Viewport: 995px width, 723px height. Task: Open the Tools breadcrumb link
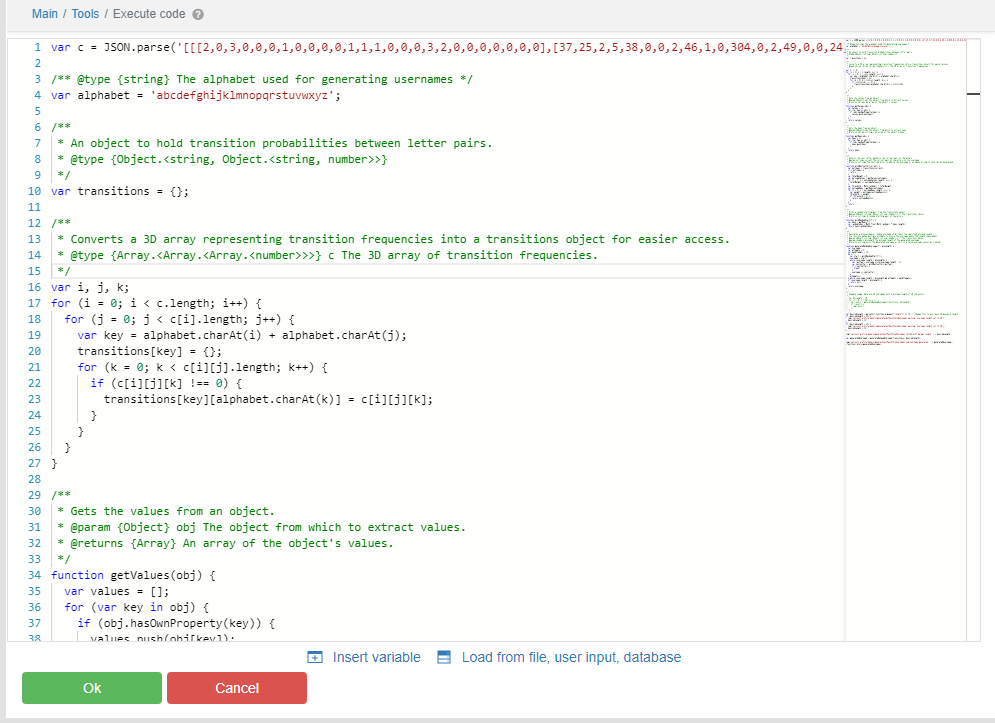point(85,14)
